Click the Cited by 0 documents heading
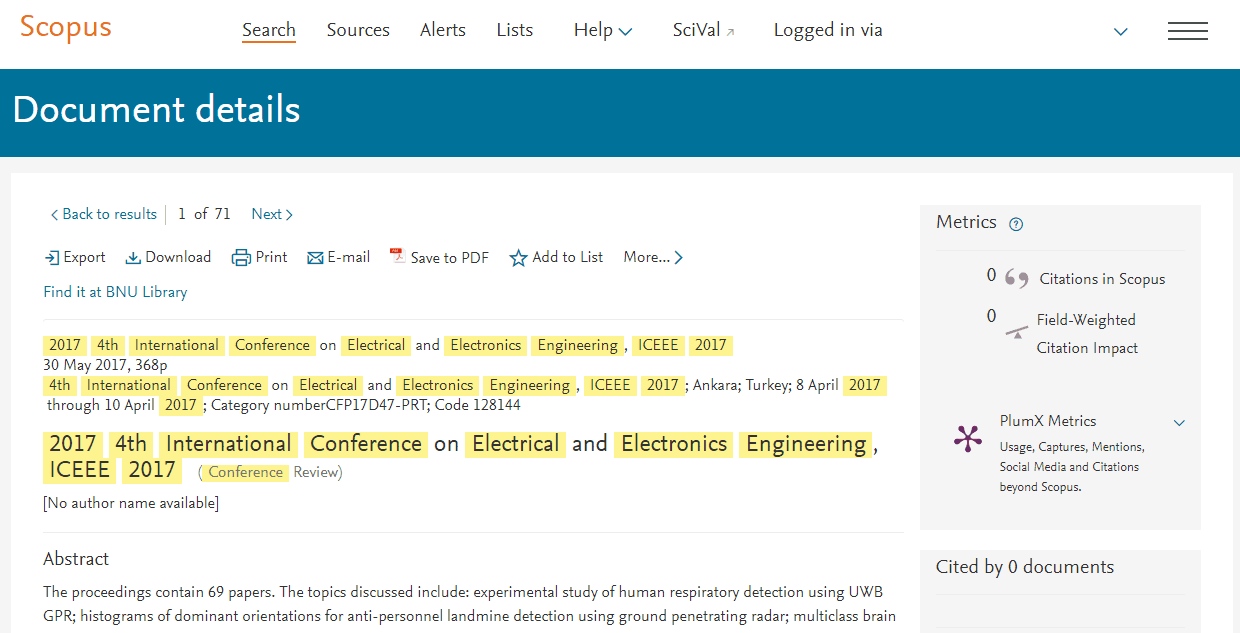The width and height of the screenshot is (1240, 633). pos(1025,567)
